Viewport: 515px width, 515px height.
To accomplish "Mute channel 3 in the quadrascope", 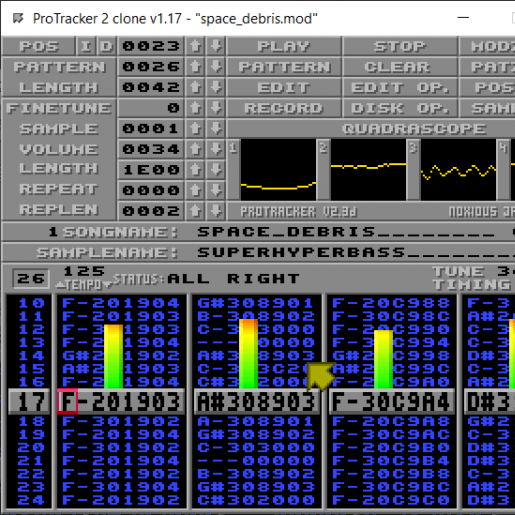I will tap(458, 170).
